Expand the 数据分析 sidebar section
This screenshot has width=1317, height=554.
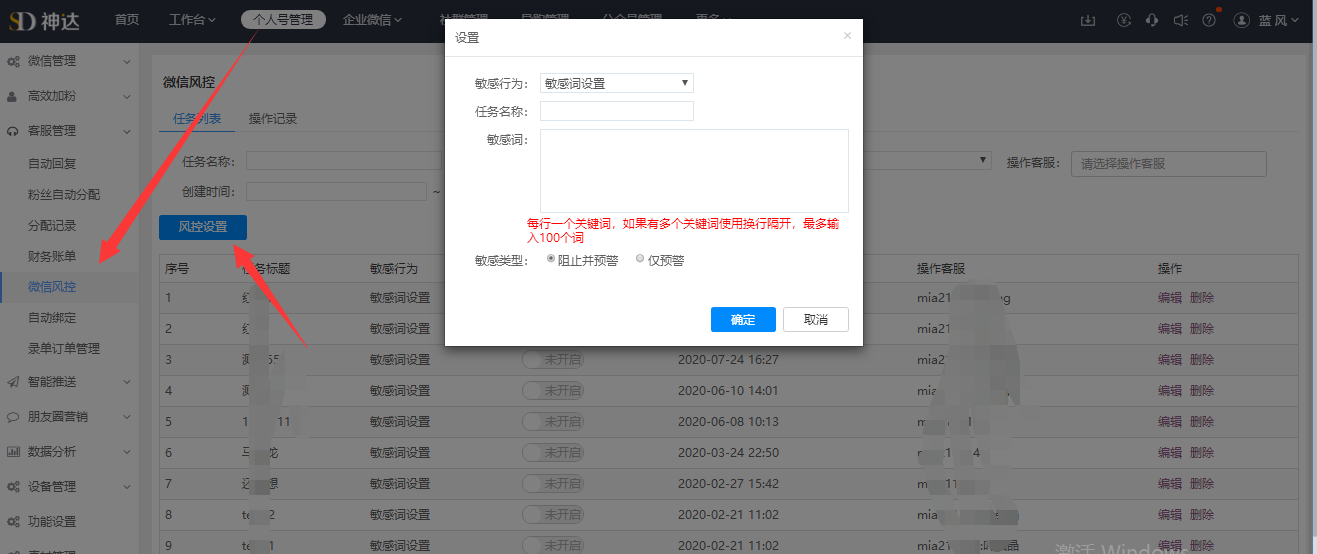[127, 452]
